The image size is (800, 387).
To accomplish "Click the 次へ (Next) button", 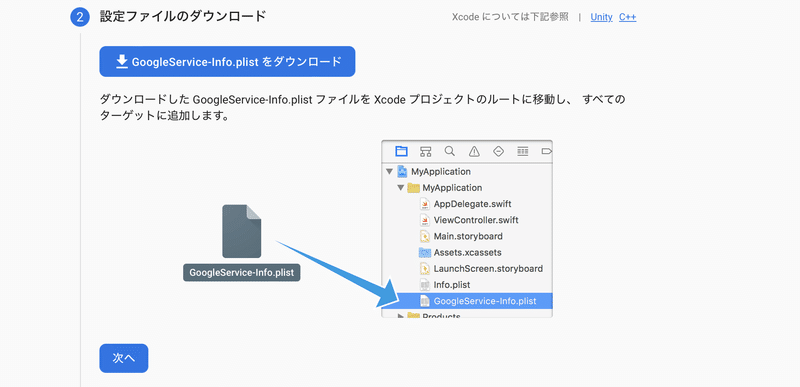I will 123,358.
